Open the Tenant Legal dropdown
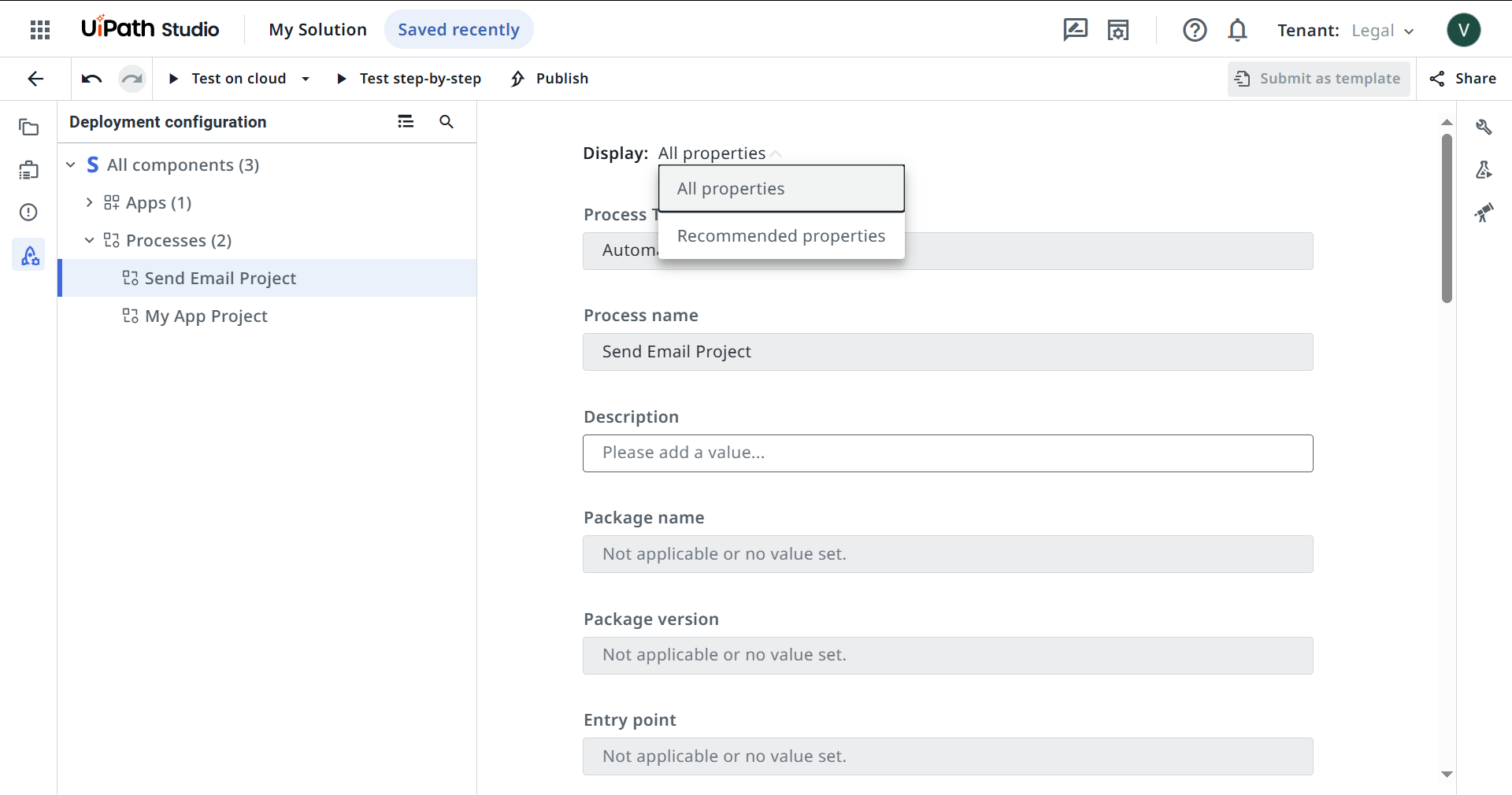 (1384, 31)
